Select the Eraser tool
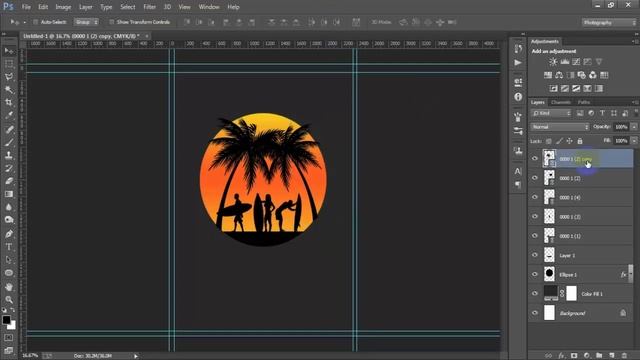Image resolution: width=640 pixels, height=360 pixels. pos(9,181)
